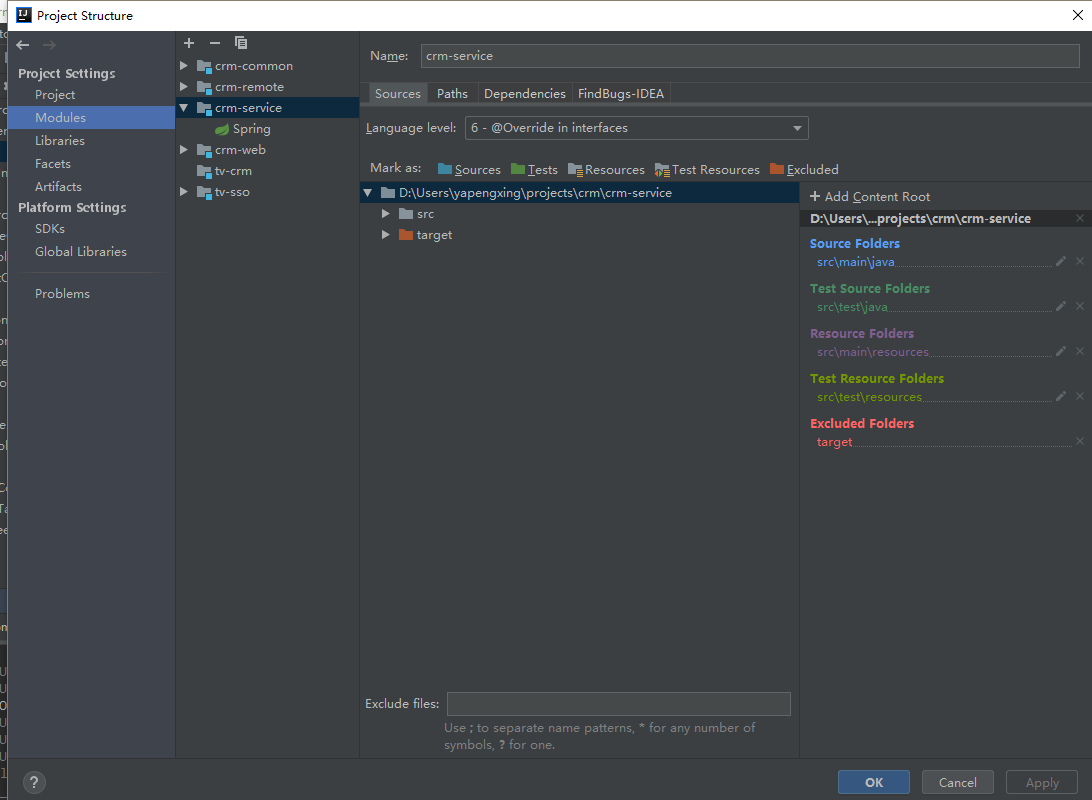This screenshot has height=800, width=1092.
Task: Open the Language level dropdown
Action: click(x=637, y=128)
